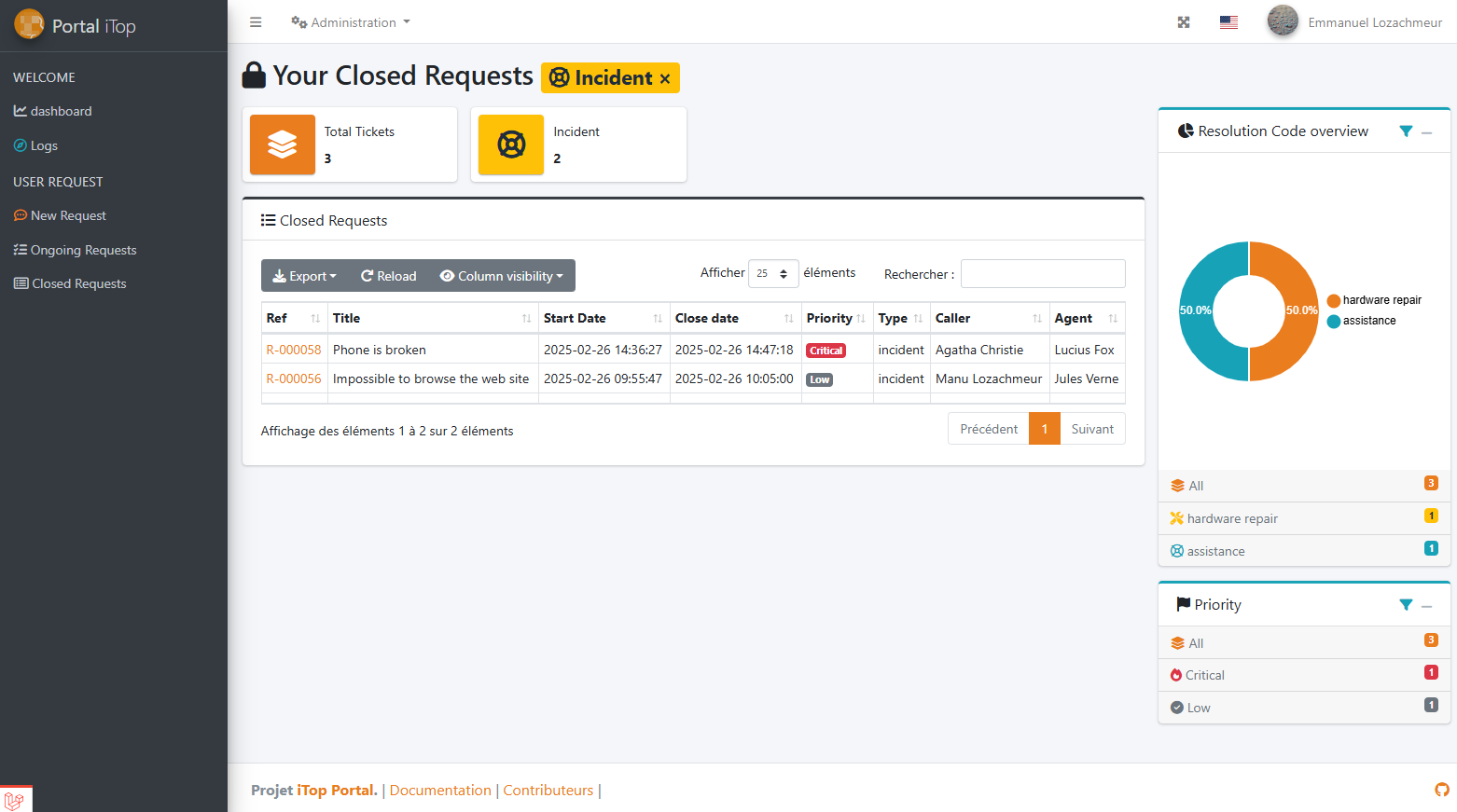Open the fullscreen toggle icon in top bar

(1183, 21)
